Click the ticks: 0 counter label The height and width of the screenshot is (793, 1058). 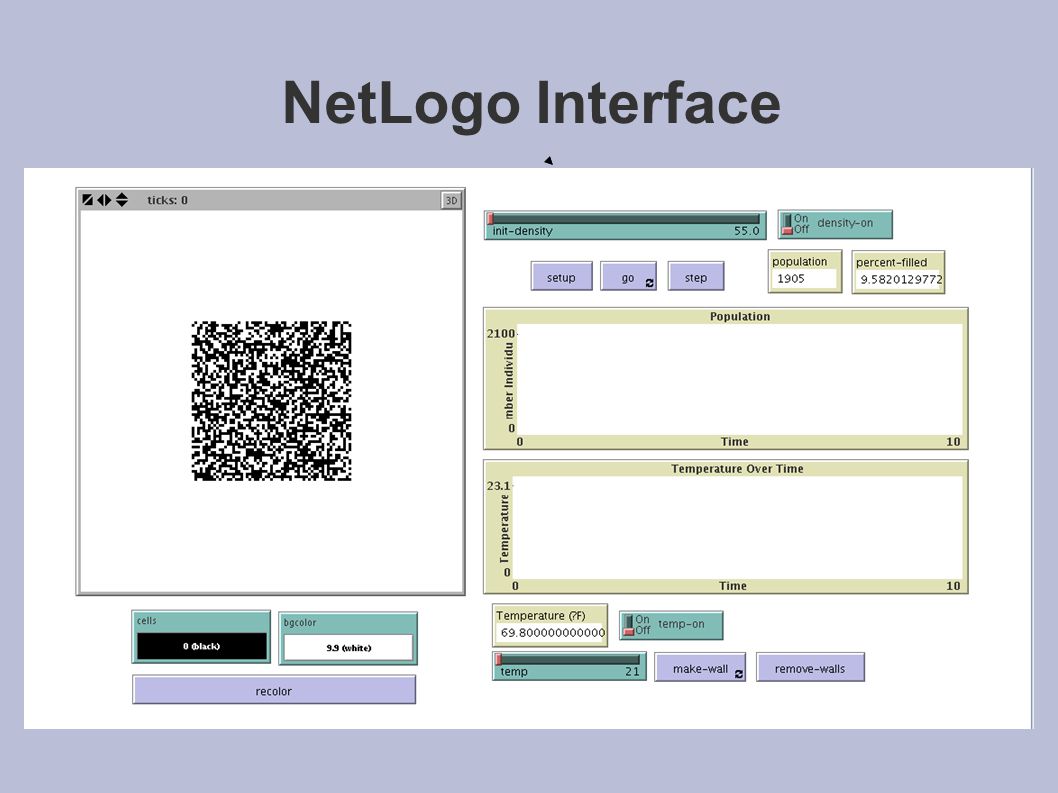[167, 200]
